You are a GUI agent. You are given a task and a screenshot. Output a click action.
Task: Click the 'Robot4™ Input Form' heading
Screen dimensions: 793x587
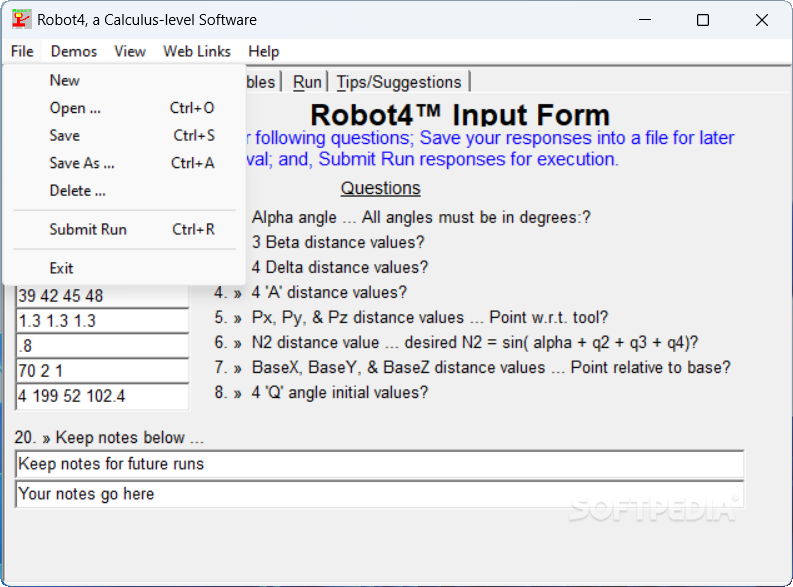(460, 115)
